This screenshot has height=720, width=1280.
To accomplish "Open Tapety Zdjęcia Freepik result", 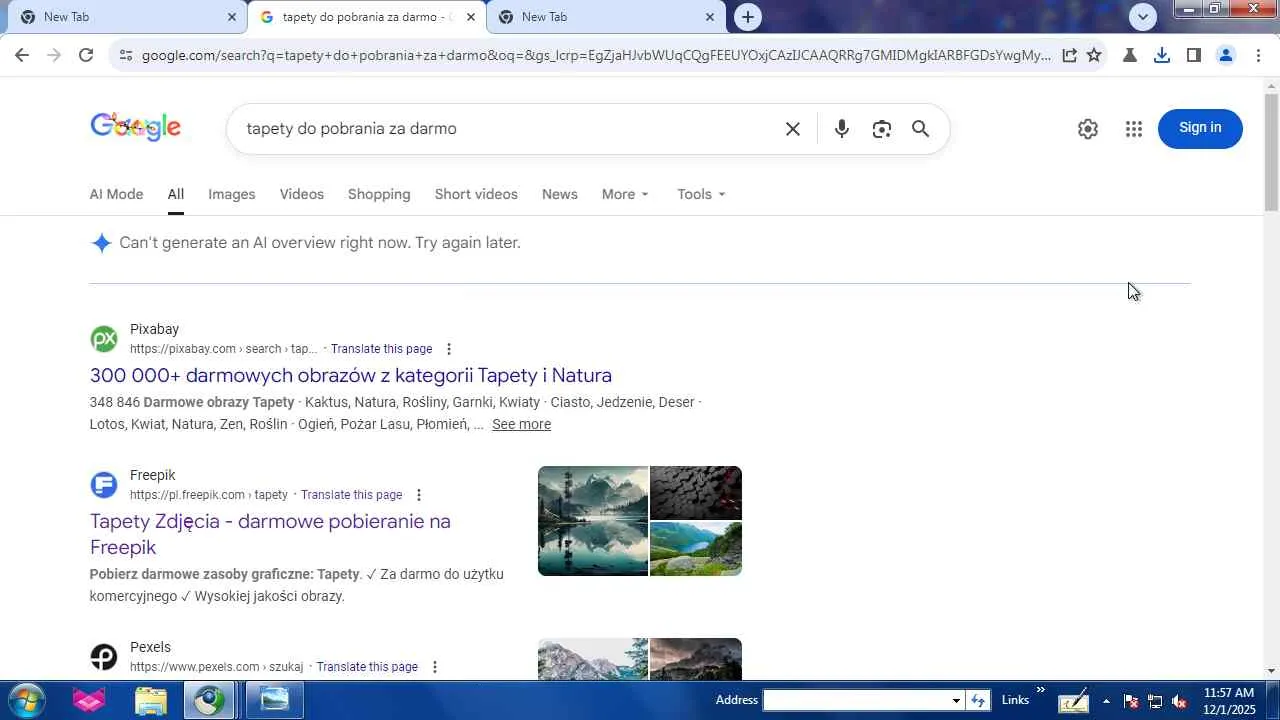I will pos(270,534).
